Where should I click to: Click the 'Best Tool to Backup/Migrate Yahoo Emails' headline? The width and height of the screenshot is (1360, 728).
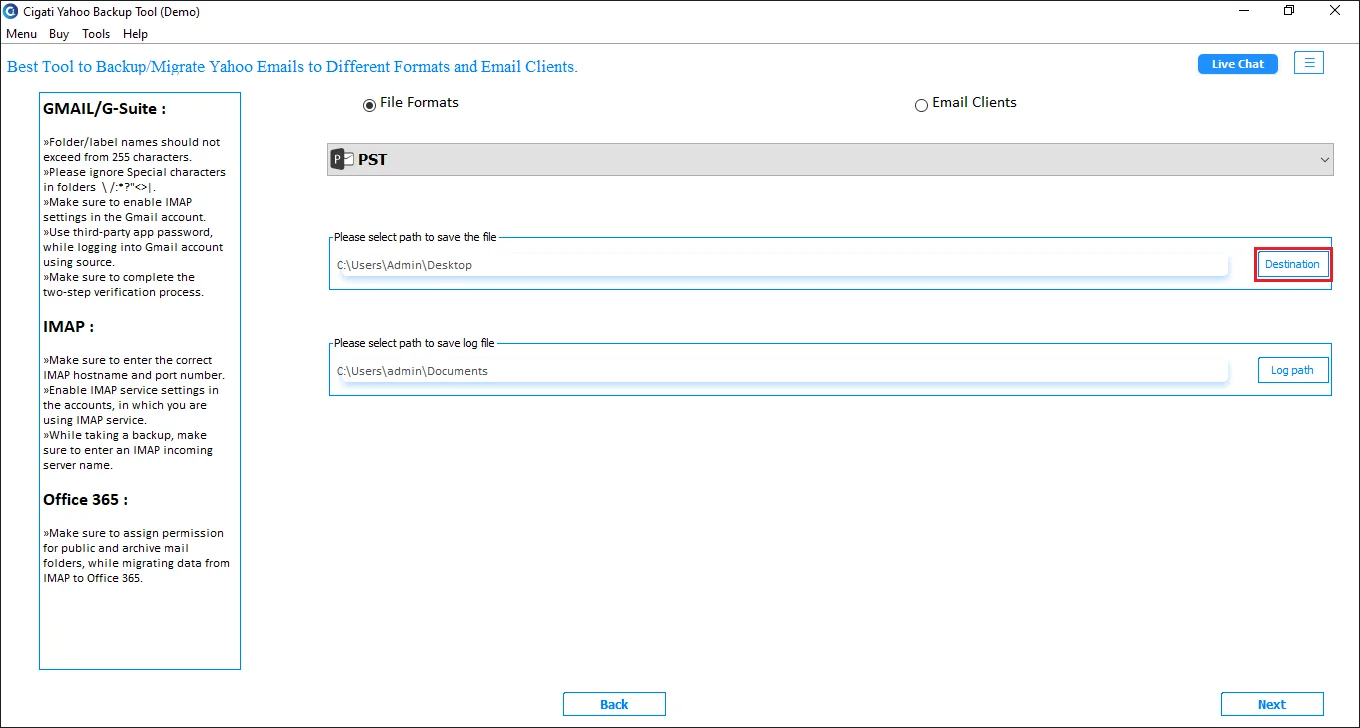tap(292, 67)
